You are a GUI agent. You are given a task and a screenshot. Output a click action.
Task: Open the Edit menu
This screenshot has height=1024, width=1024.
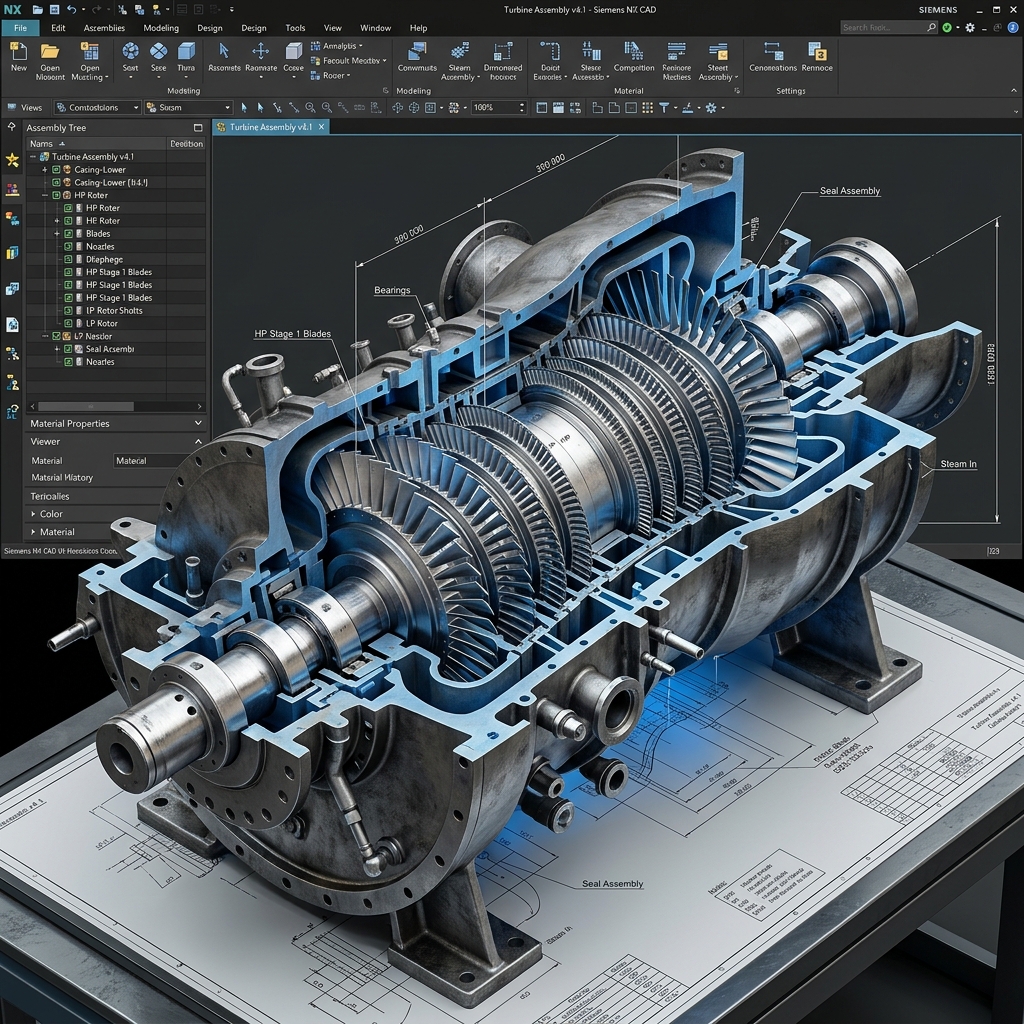[x=58, y=28]
